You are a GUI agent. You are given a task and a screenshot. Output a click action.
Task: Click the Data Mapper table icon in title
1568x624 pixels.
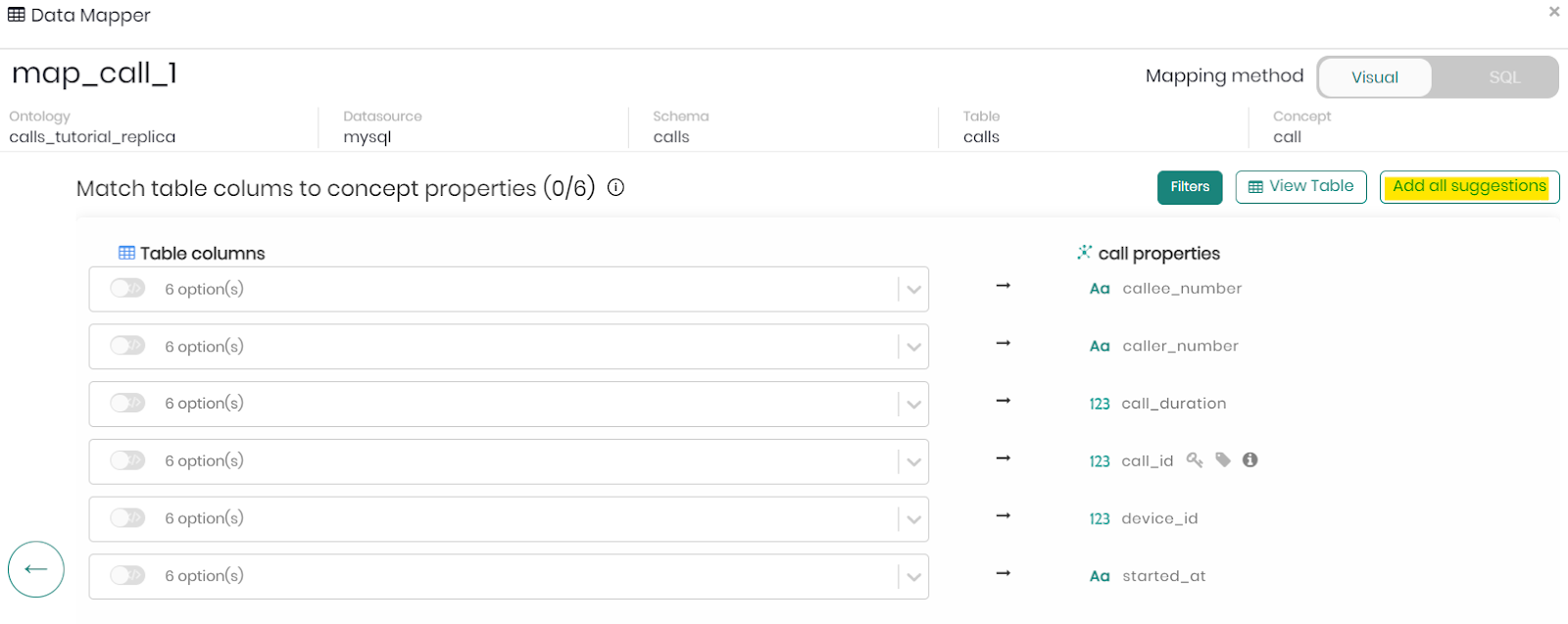coord(17,15)
